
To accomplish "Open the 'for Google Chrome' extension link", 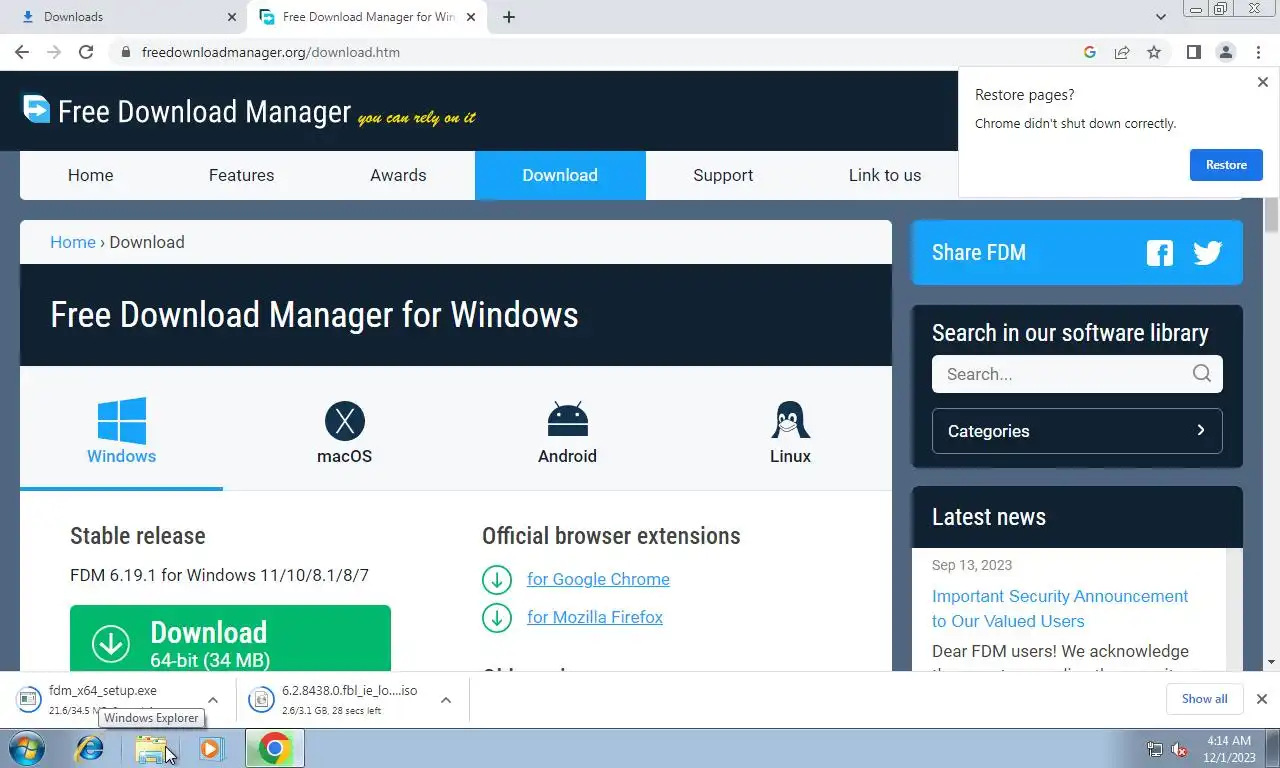I will click(x=598, y=579).
